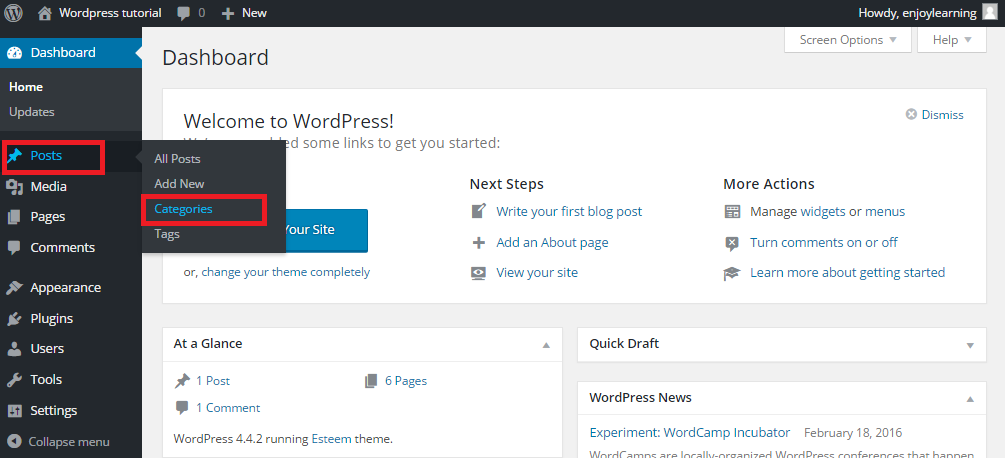Click the pencil icon beside Write your first blog post
This screenshot has height=458, width=1005.
coord(478,211)
